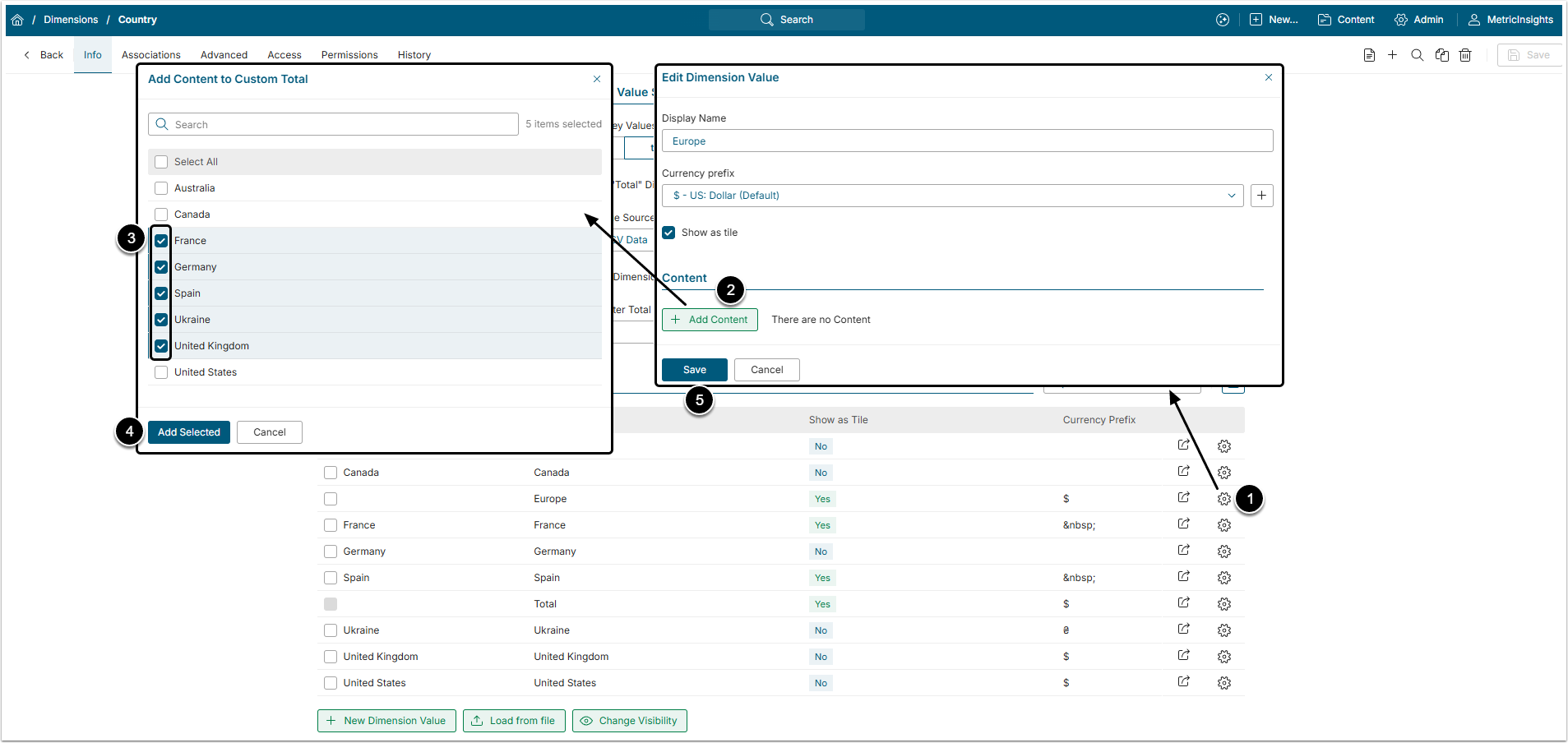Toggle the Show as tile checkbox
1568x743 pixels.
pos(669,233)
